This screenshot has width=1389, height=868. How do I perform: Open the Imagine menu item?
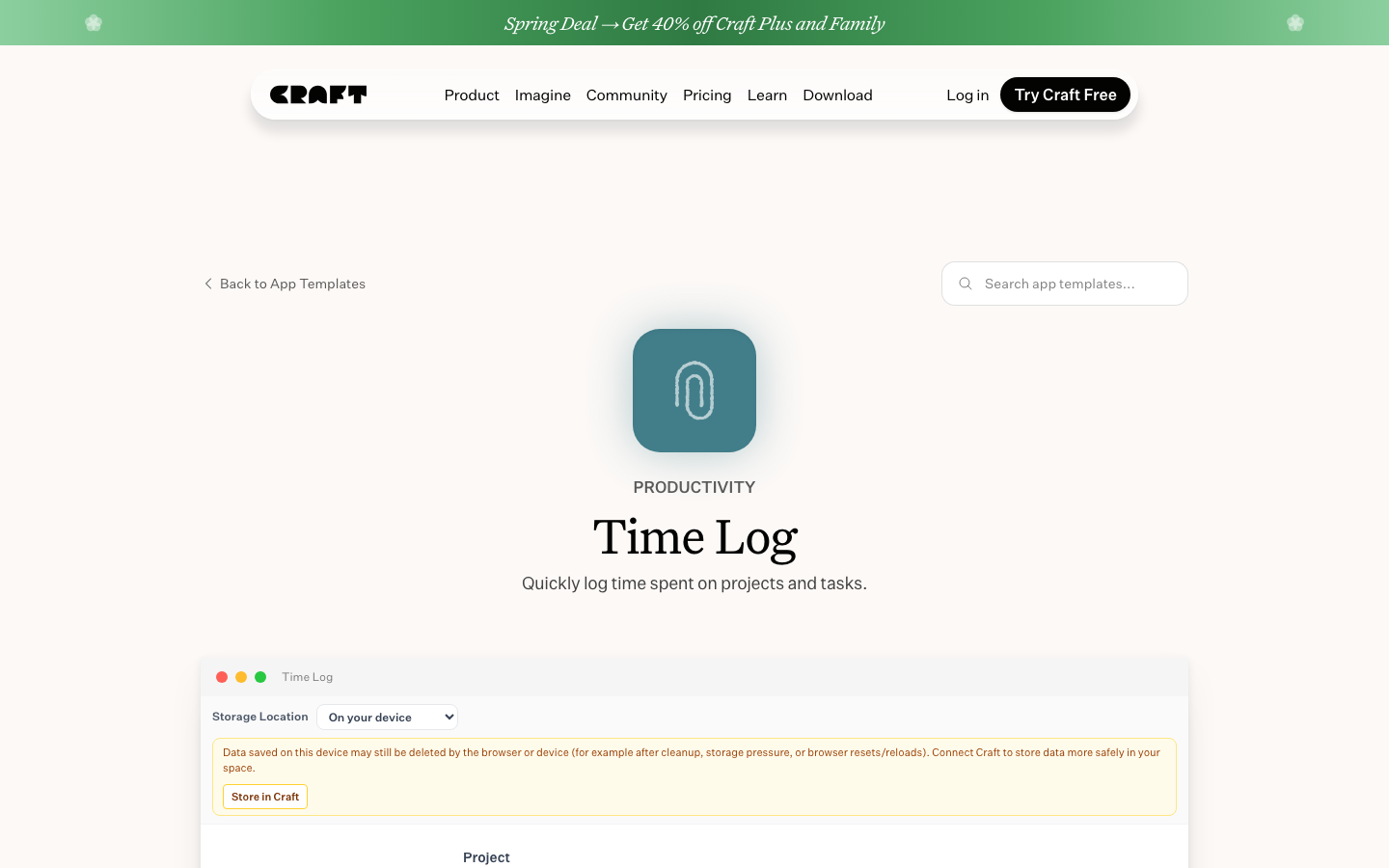coord(543,95)
